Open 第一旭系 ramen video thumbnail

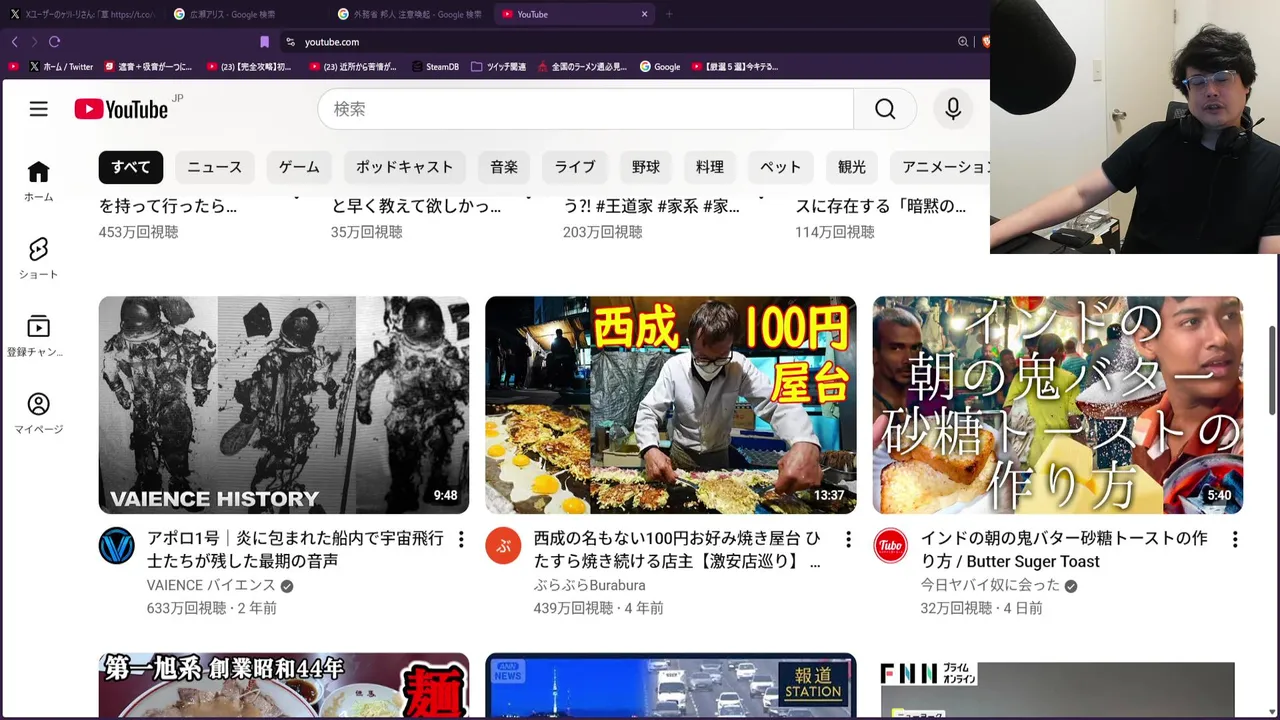pos(284,686)
